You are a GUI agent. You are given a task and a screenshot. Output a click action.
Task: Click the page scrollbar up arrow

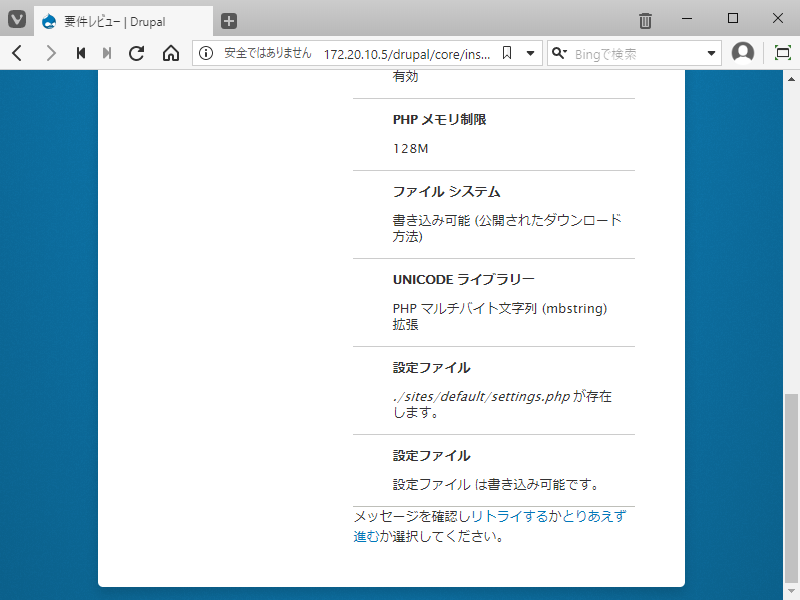point(791,79)
